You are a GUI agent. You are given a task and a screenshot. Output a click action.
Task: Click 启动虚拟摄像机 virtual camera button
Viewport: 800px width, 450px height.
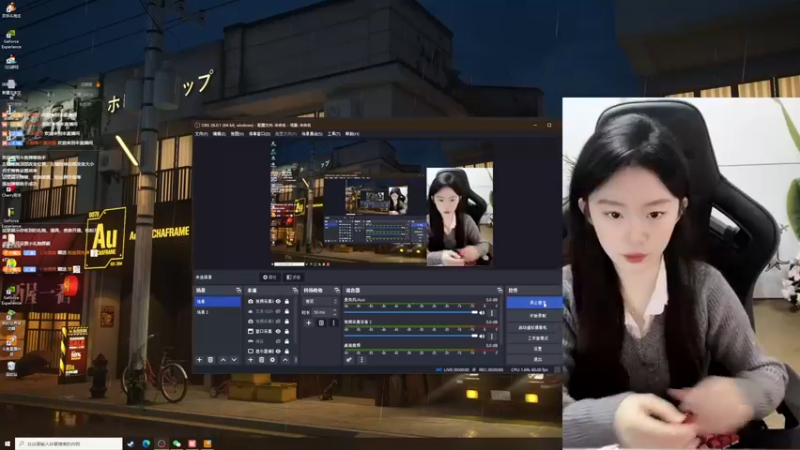534,328
